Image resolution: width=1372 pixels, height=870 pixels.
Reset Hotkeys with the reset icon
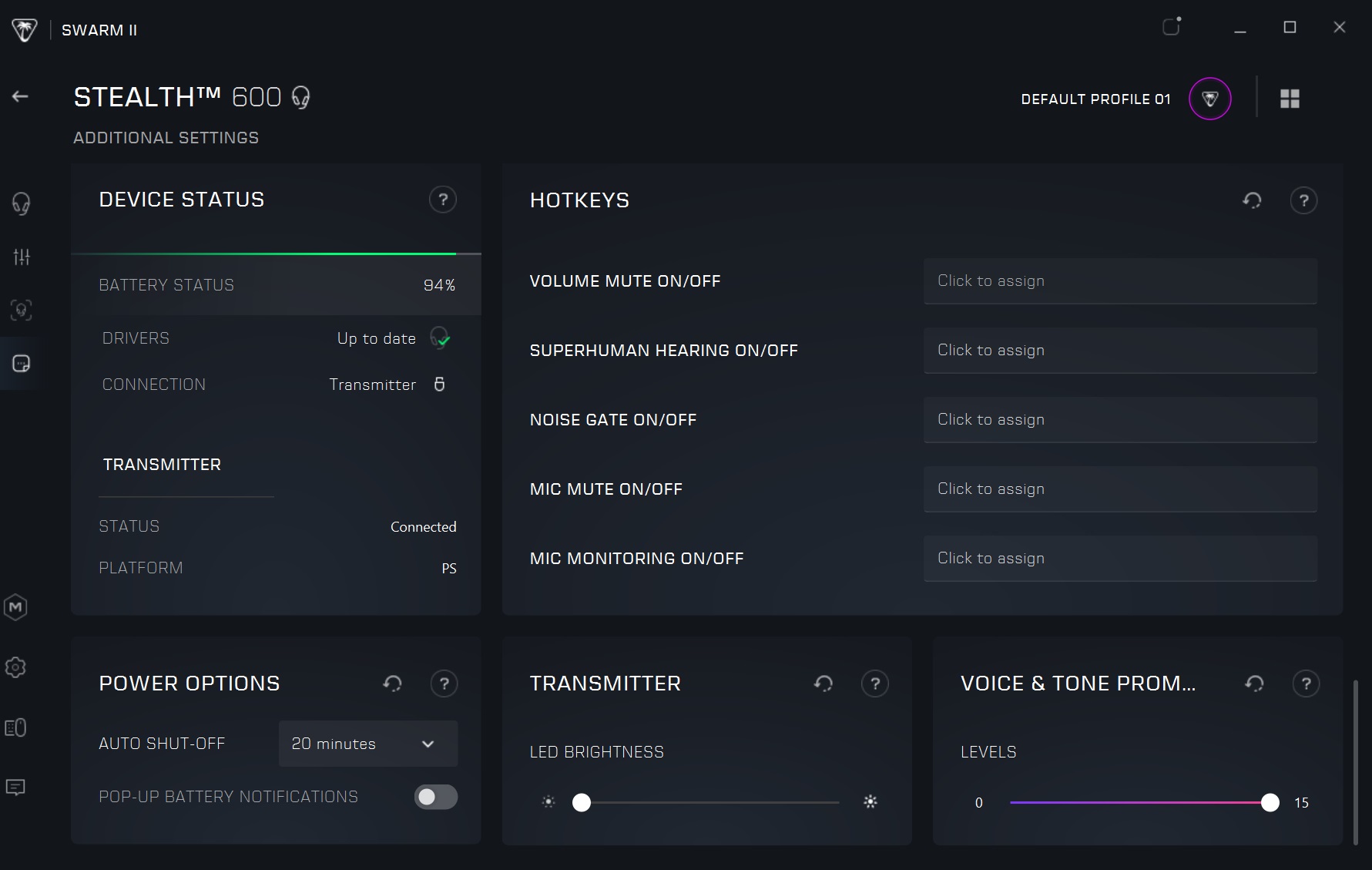point(1252,201)
